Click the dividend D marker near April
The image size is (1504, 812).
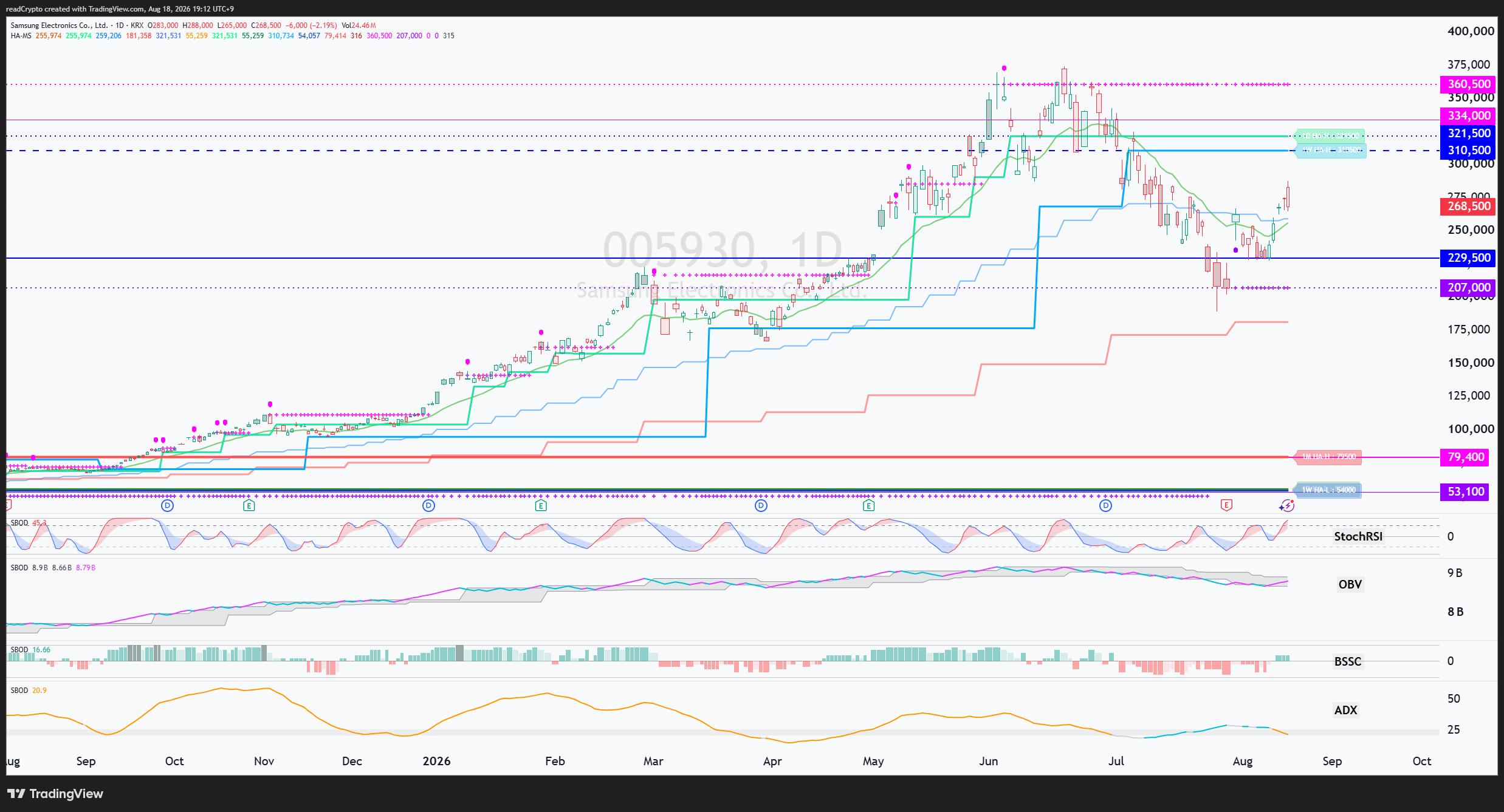coord(761,505)
